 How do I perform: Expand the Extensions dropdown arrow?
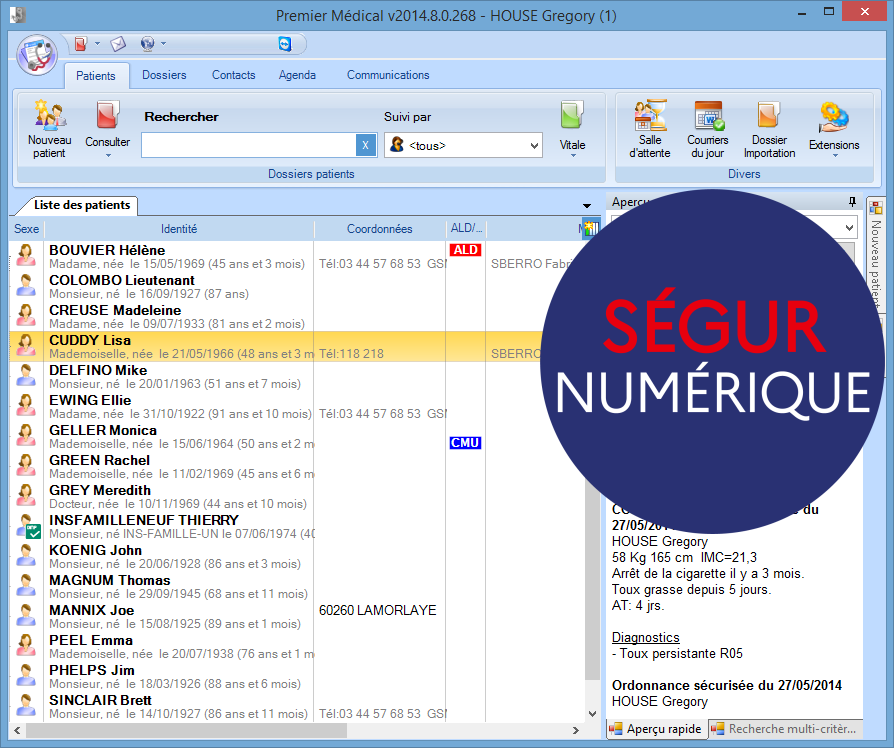pos(835,156)
